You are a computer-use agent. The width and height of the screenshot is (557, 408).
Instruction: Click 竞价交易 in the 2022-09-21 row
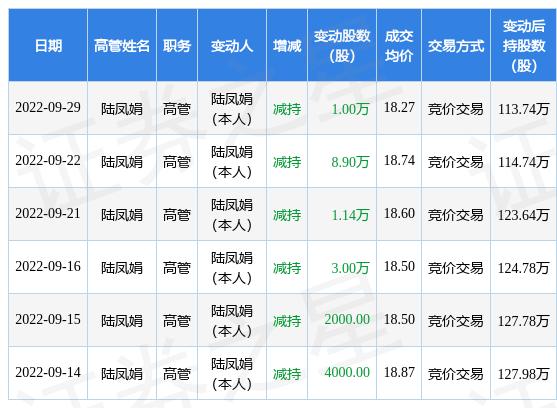[x=456, y=214]
